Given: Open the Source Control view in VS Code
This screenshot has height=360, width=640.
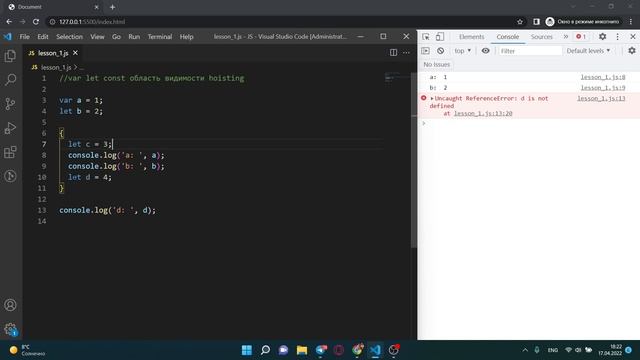Looking at the screenshot, I should [x=10, y=104].
